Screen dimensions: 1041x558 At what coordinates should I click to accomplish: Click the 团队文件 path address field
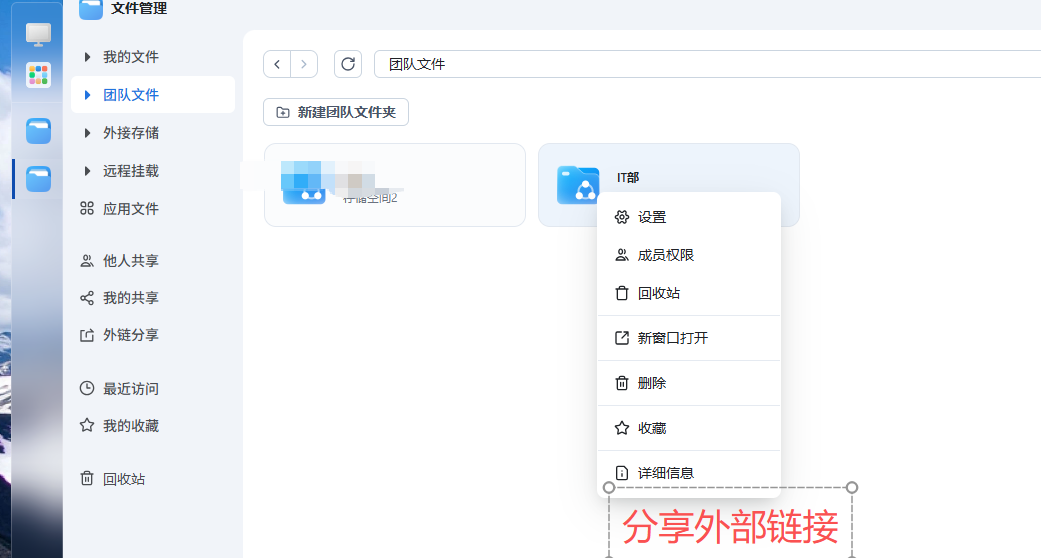coord(707,64)
